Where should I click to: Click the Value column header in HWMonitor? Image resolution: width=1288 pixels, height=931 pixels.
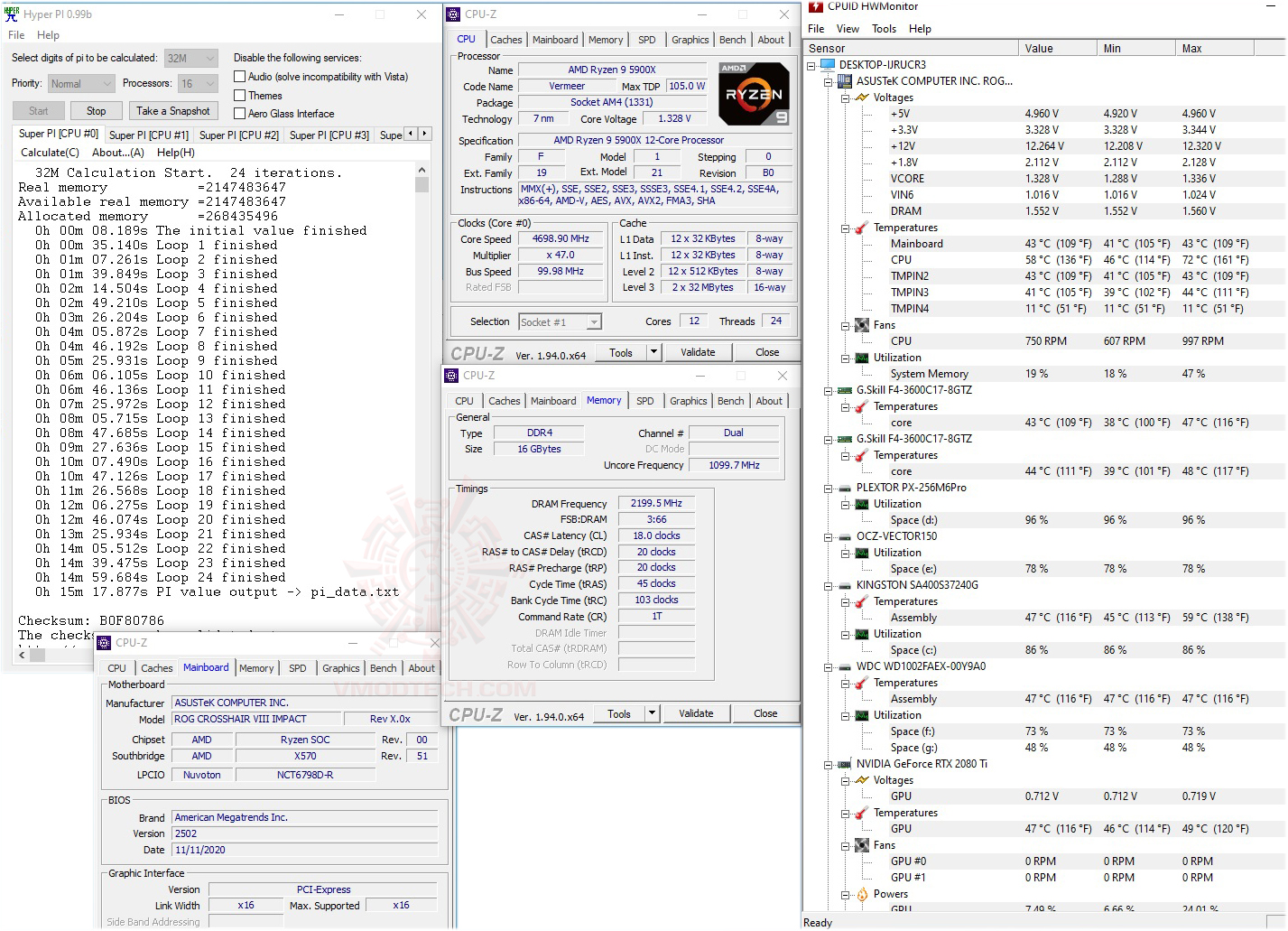tap(1057, 48)
